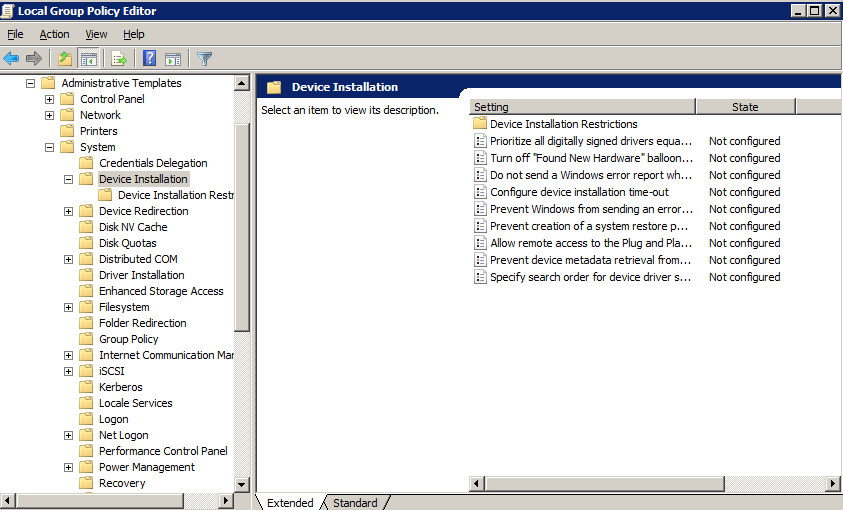Viewport: 843px width, 510px height.
Task: Expand the Network tree node
Action: pyautogui.click(x=49, y=116)
